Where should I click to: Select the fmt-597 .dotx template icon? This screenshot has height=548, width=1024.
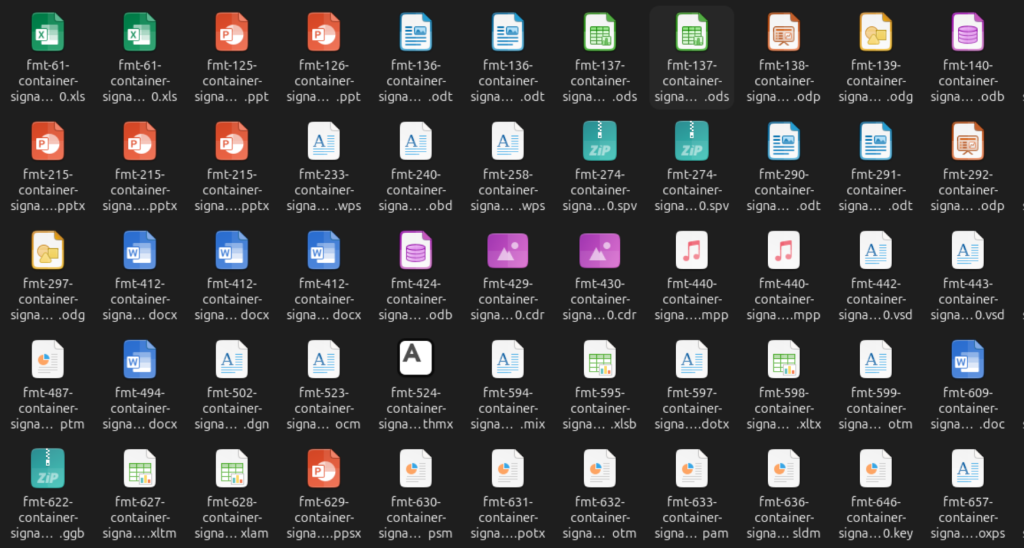pos(692,359)
